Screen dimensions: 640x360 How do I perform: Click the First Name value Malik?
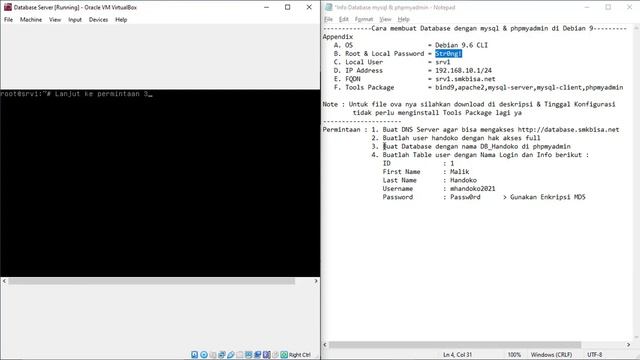460,172
